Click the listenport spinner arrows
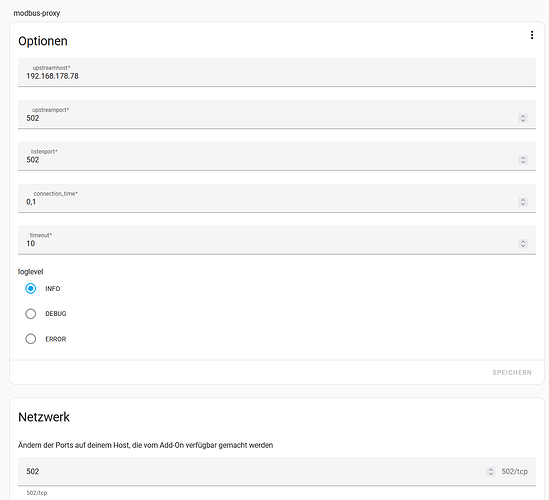The width and height of the screenshot is (549, 500). 523,160
